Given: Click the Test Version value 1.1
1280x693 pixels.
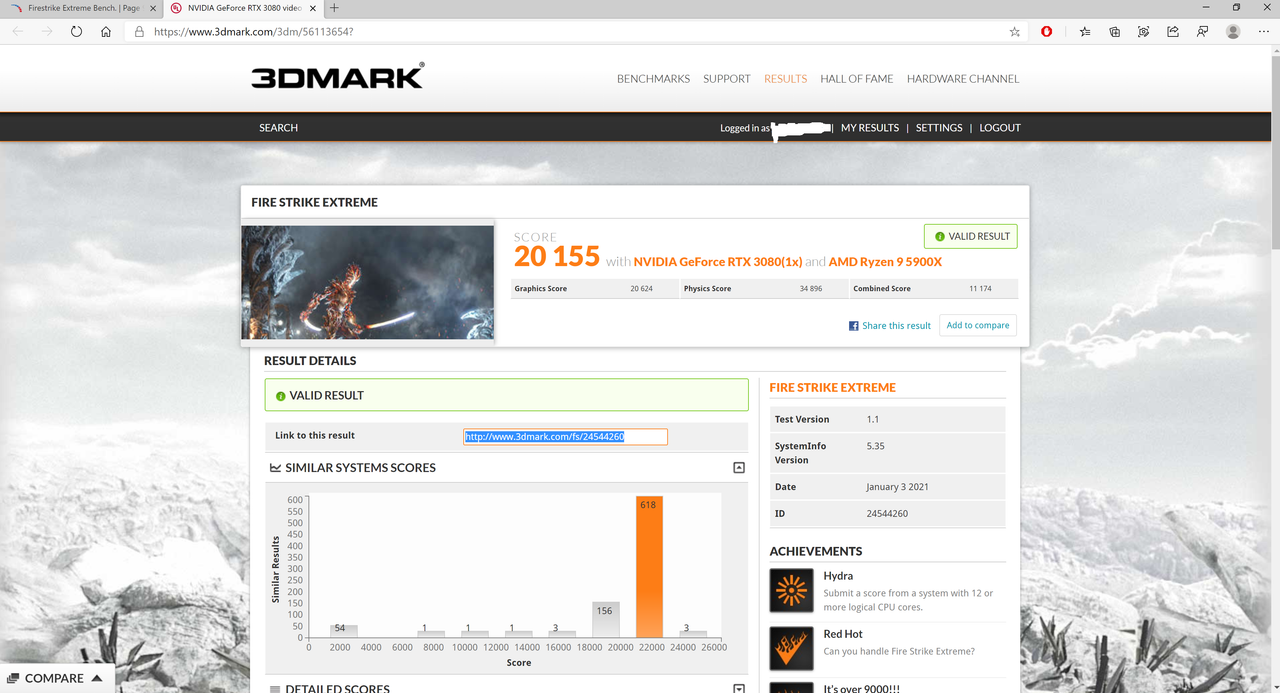Looking at the screenshot, I should pos(873,420).
